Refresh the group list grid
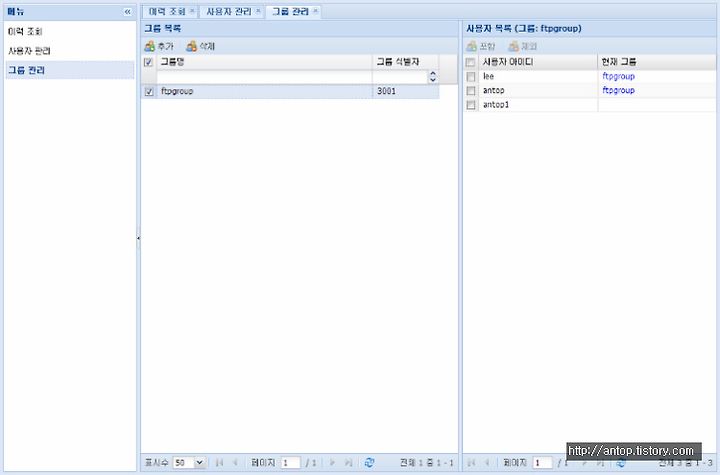The width and height of the screenshot is (720, 475). 369,463
